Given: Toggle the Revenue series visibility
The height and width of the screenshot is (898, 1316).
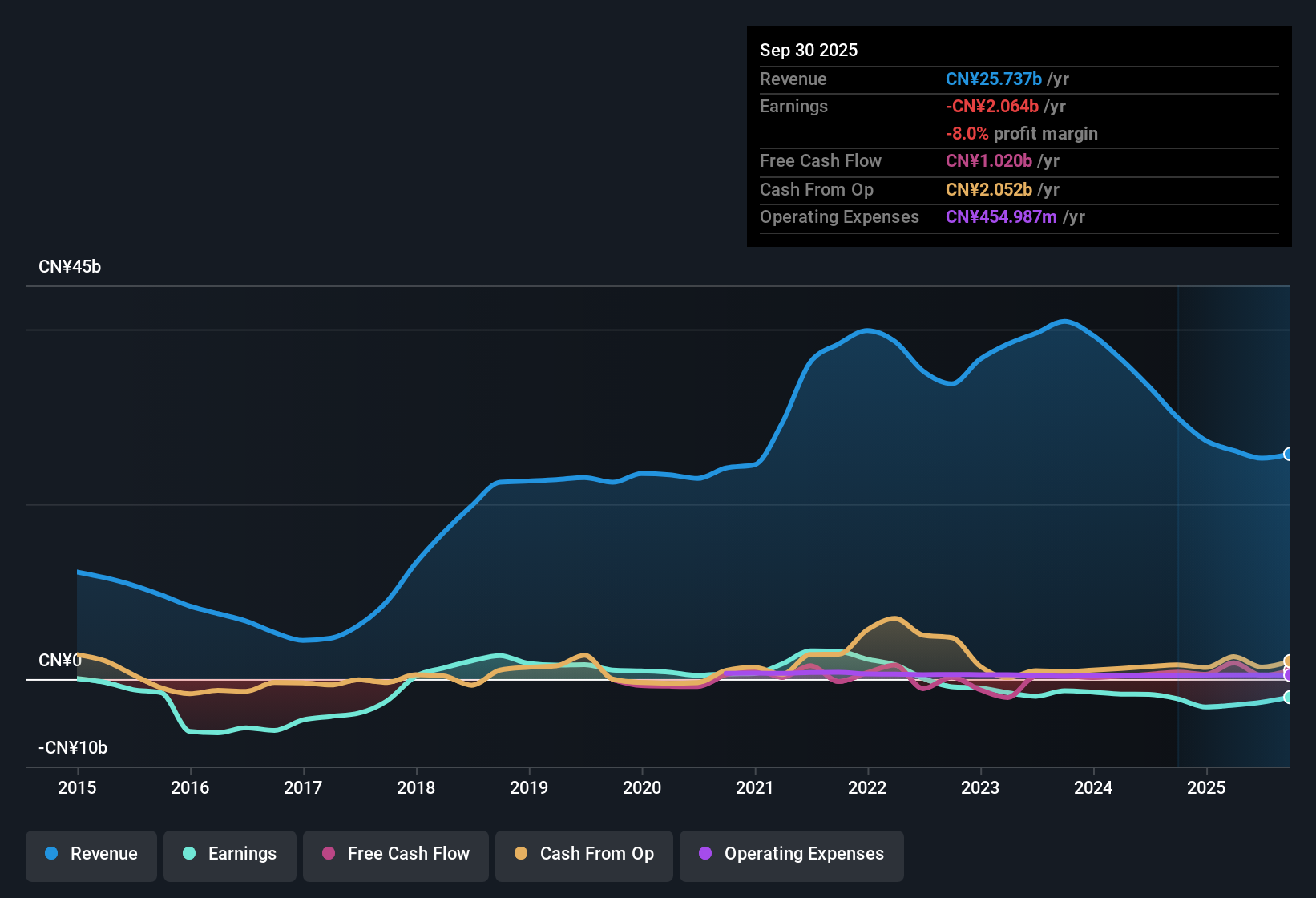Looking at the screenshot, I should (91, 854).
